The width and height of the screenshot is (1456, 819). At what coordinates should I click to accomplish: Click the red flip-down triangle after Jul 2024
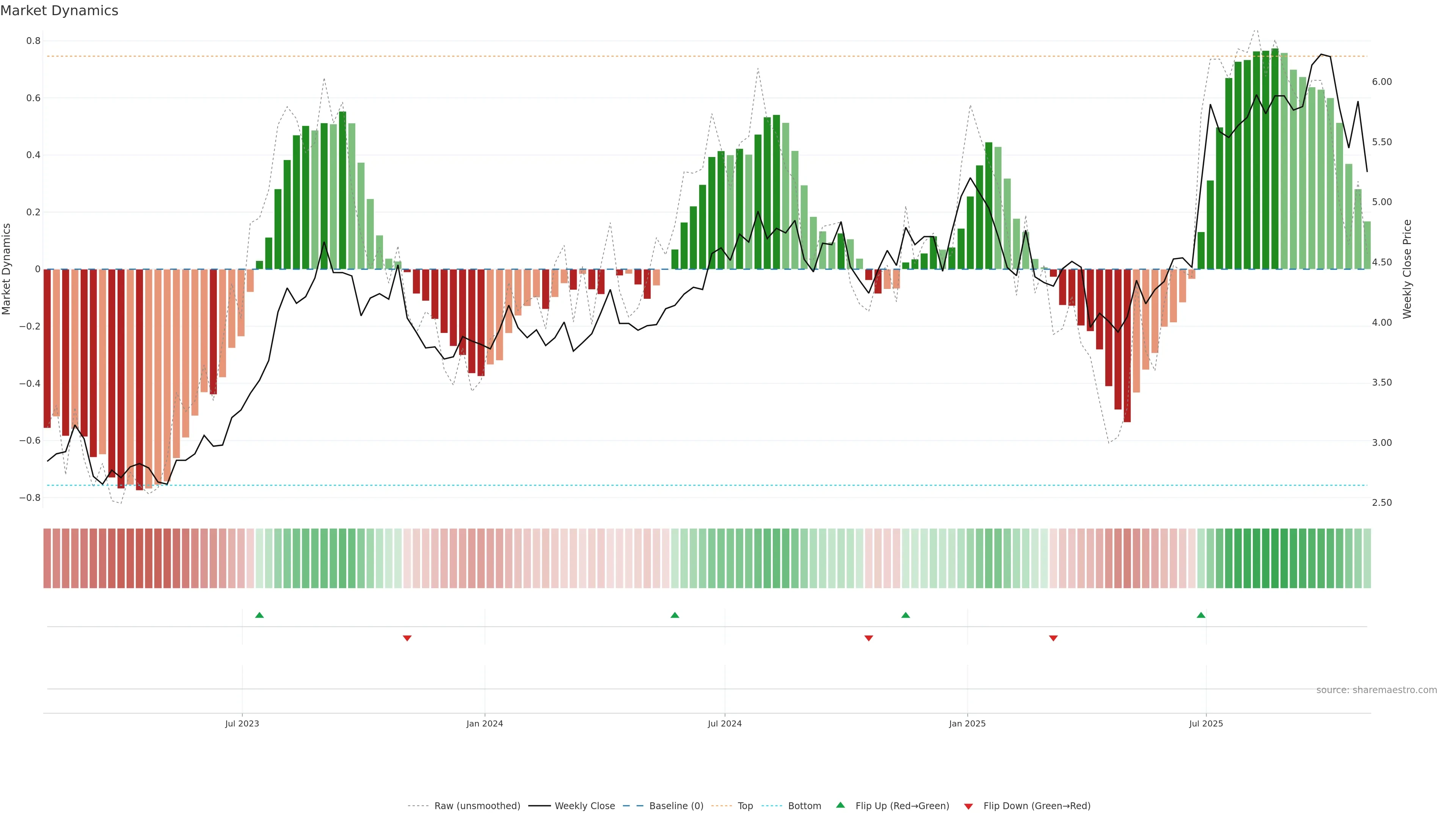point(869,638)
